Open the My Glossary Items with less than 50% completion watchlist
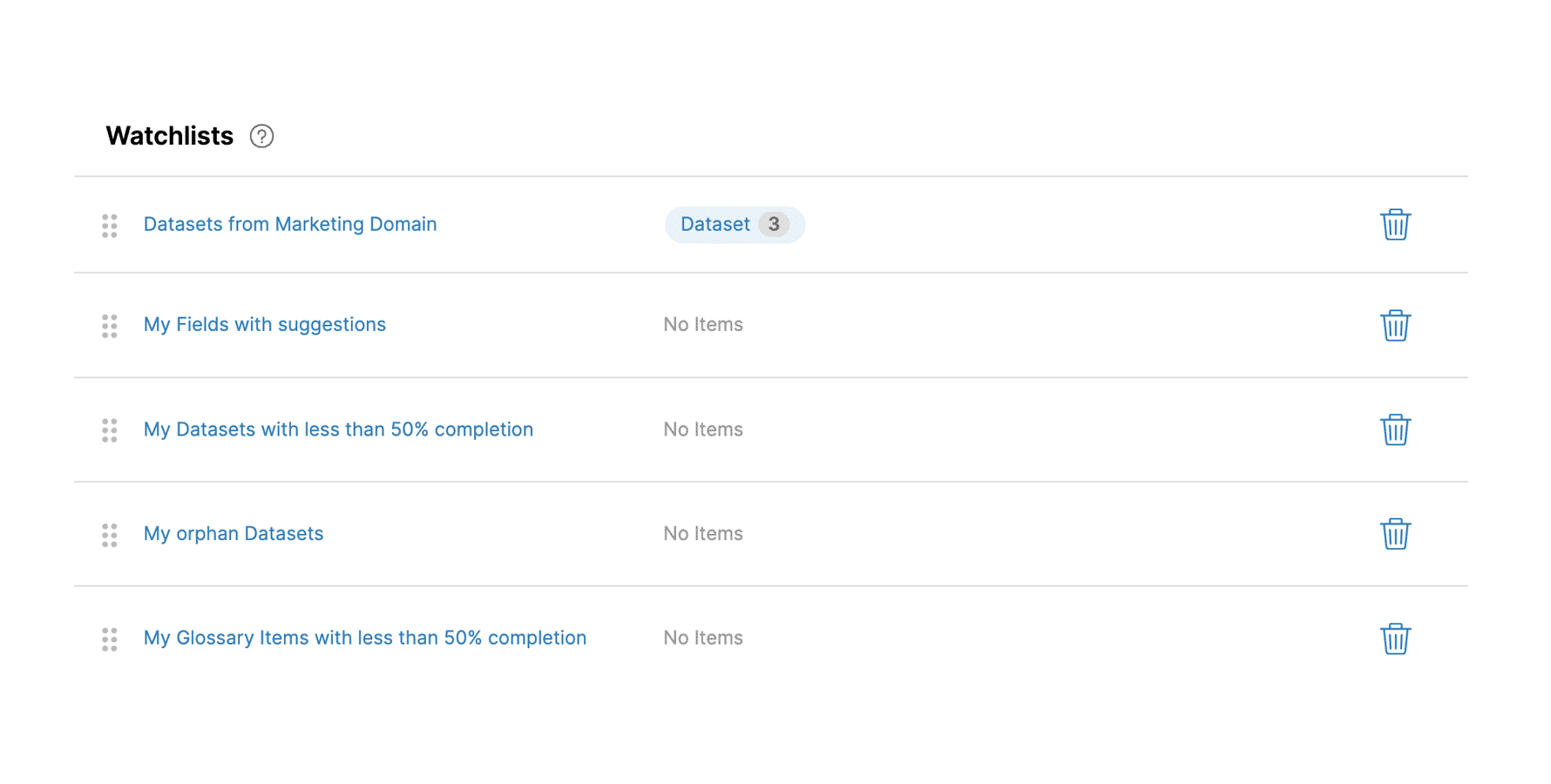Screen dimensions: 1551x784 (x=364, y=638)
